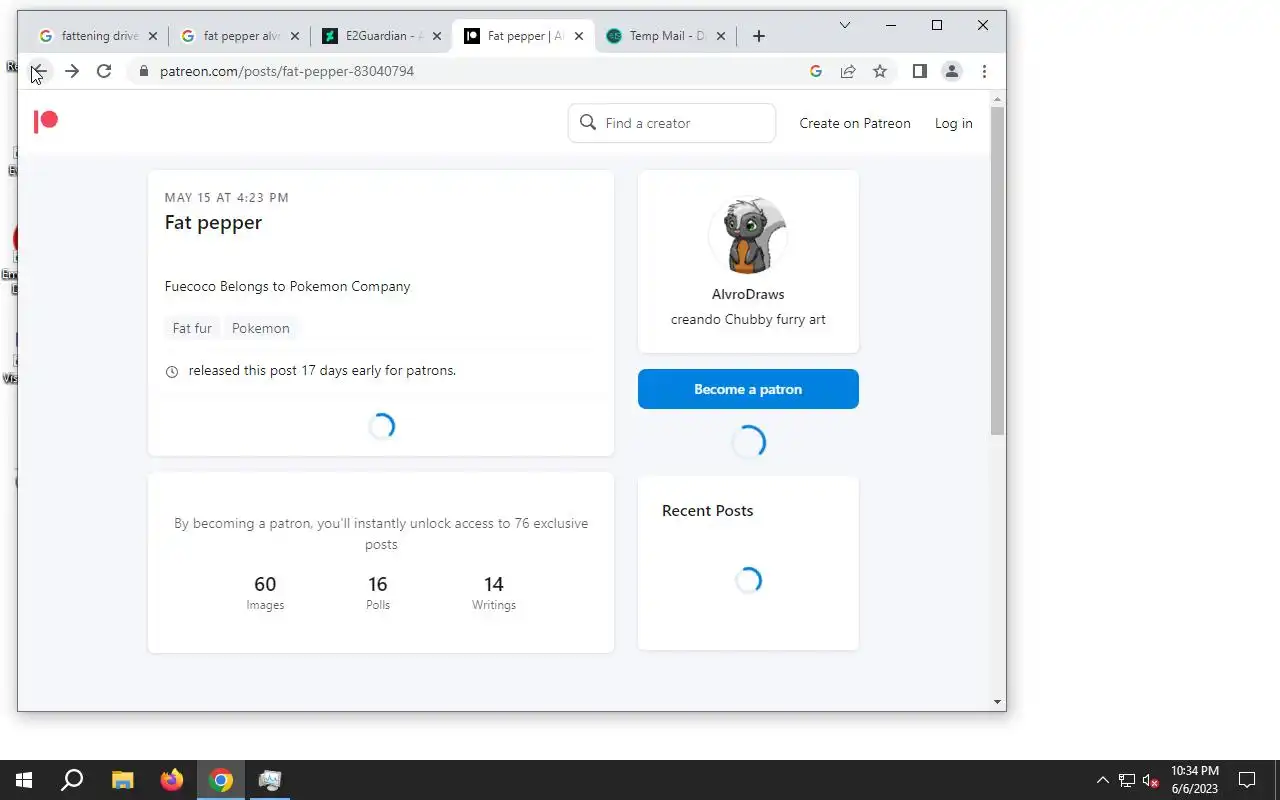Image resolution: width=1280 pixels, height=800 pixels.
Task: Go to the Patreon logo home link
Action: point(46,122)
